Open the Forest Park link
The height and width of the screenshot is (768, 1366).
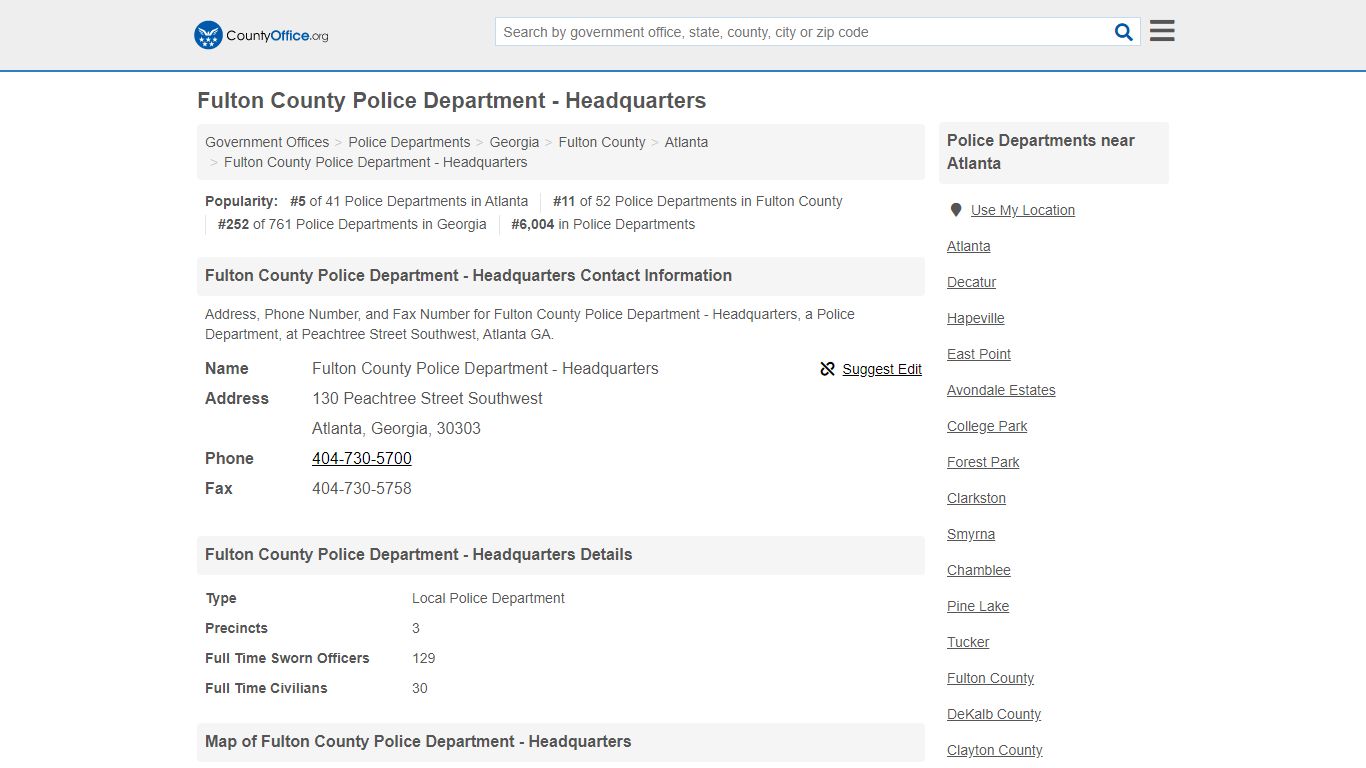click(x=983, y=462)
